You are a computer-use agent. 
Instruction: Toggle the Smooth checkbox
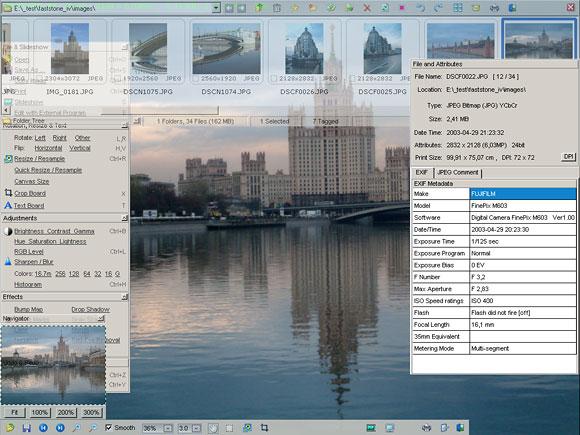[x=108, y=427]
